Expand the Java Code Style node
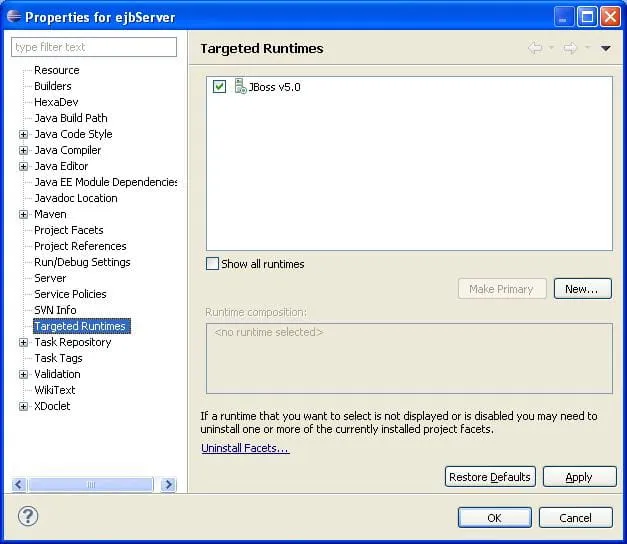Image resolution: width=627 pixels, height=544 pixels. click(x=23, y=134)
